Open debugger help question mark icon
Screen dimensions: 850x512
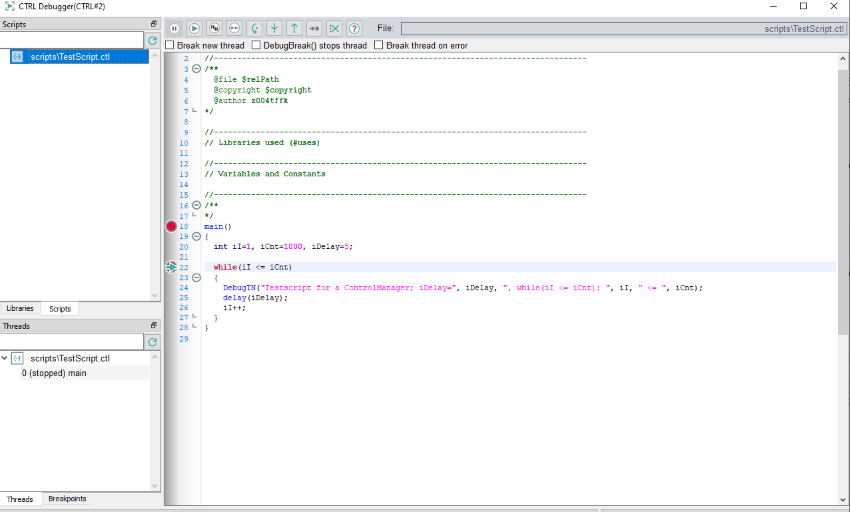pos(354,28)
